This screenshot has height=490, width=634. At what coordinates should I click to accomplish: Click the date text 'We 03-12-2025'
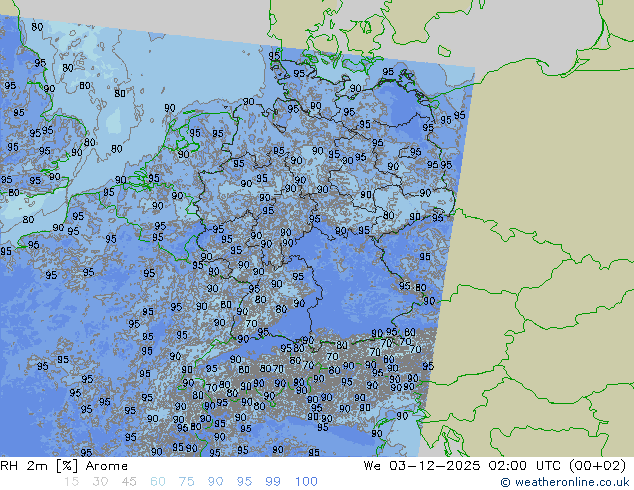pyautogui.click(x=422, y=466)
